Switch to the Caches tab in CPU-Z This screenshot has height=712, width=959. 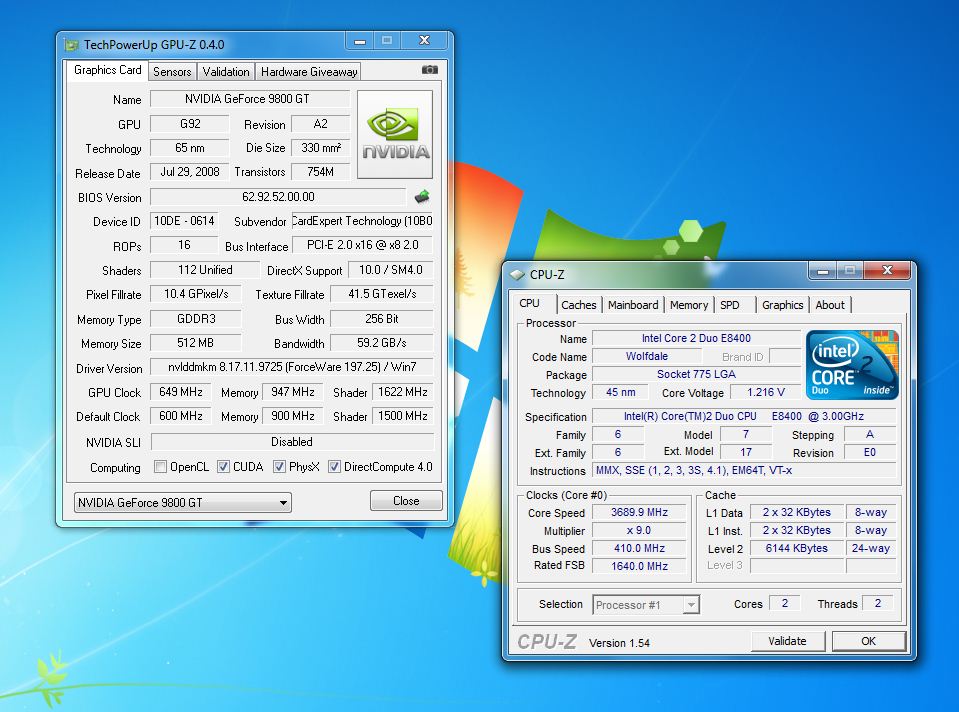pyautogui.click(x=578, y=305)
